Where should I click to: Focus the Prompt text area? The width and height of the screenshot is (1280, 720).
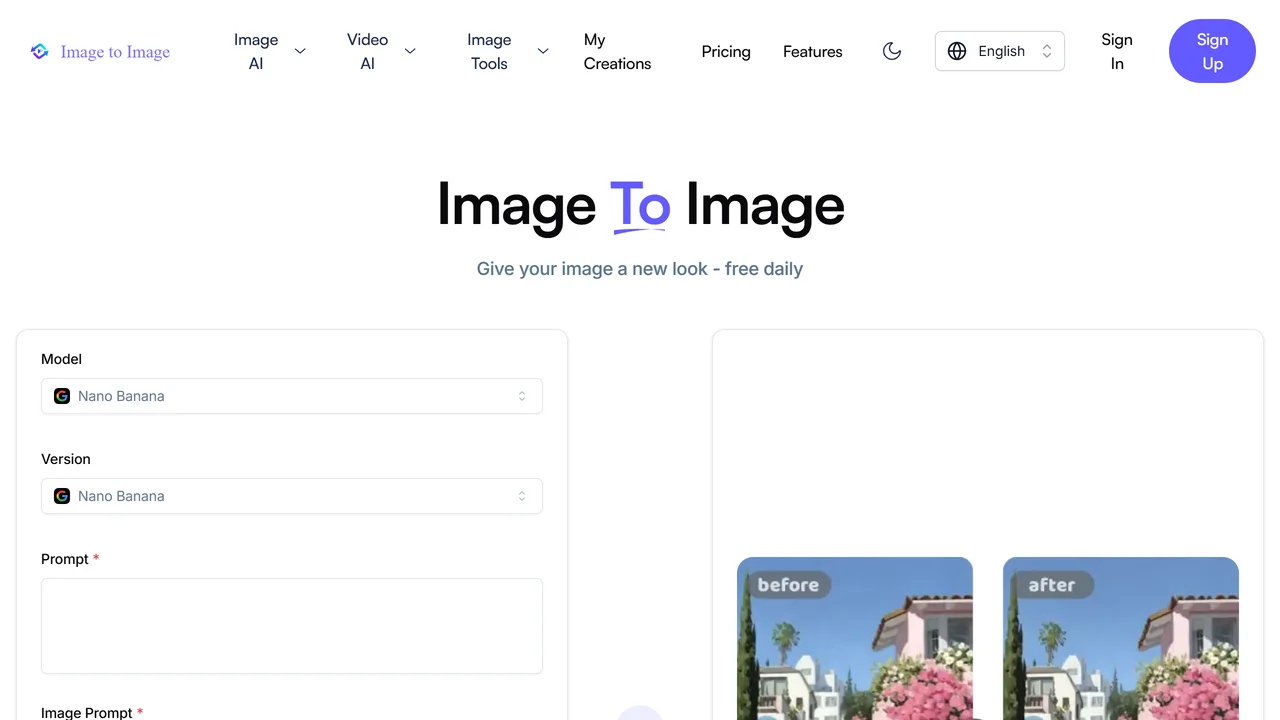coord(292,626)
